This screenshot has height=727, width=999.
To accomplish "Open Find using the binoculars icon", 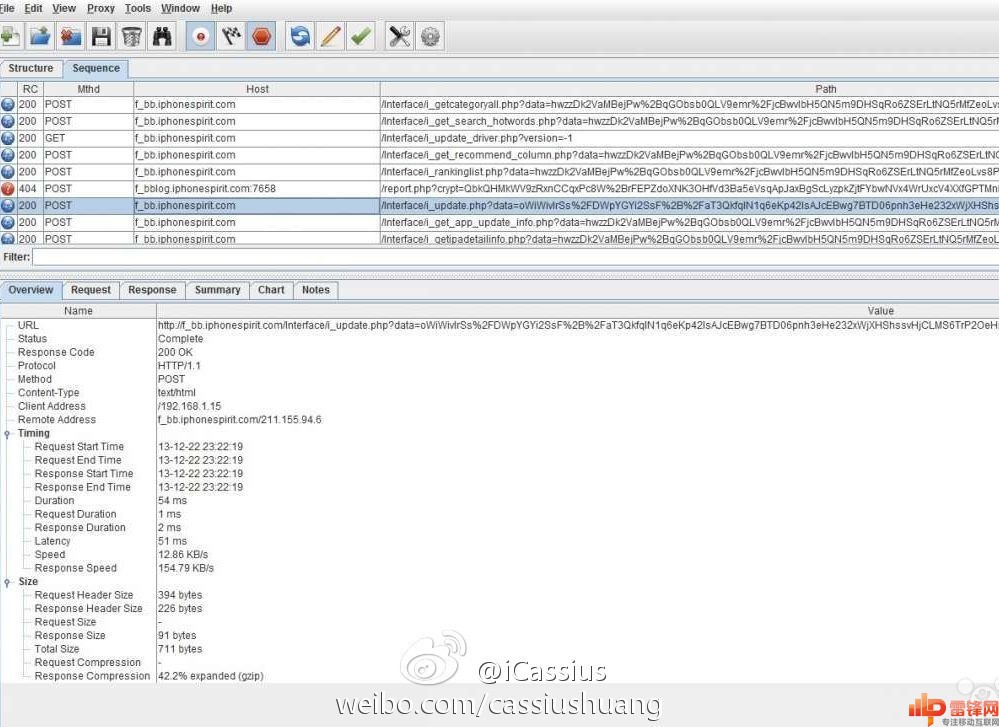I will tap(162, 37).
